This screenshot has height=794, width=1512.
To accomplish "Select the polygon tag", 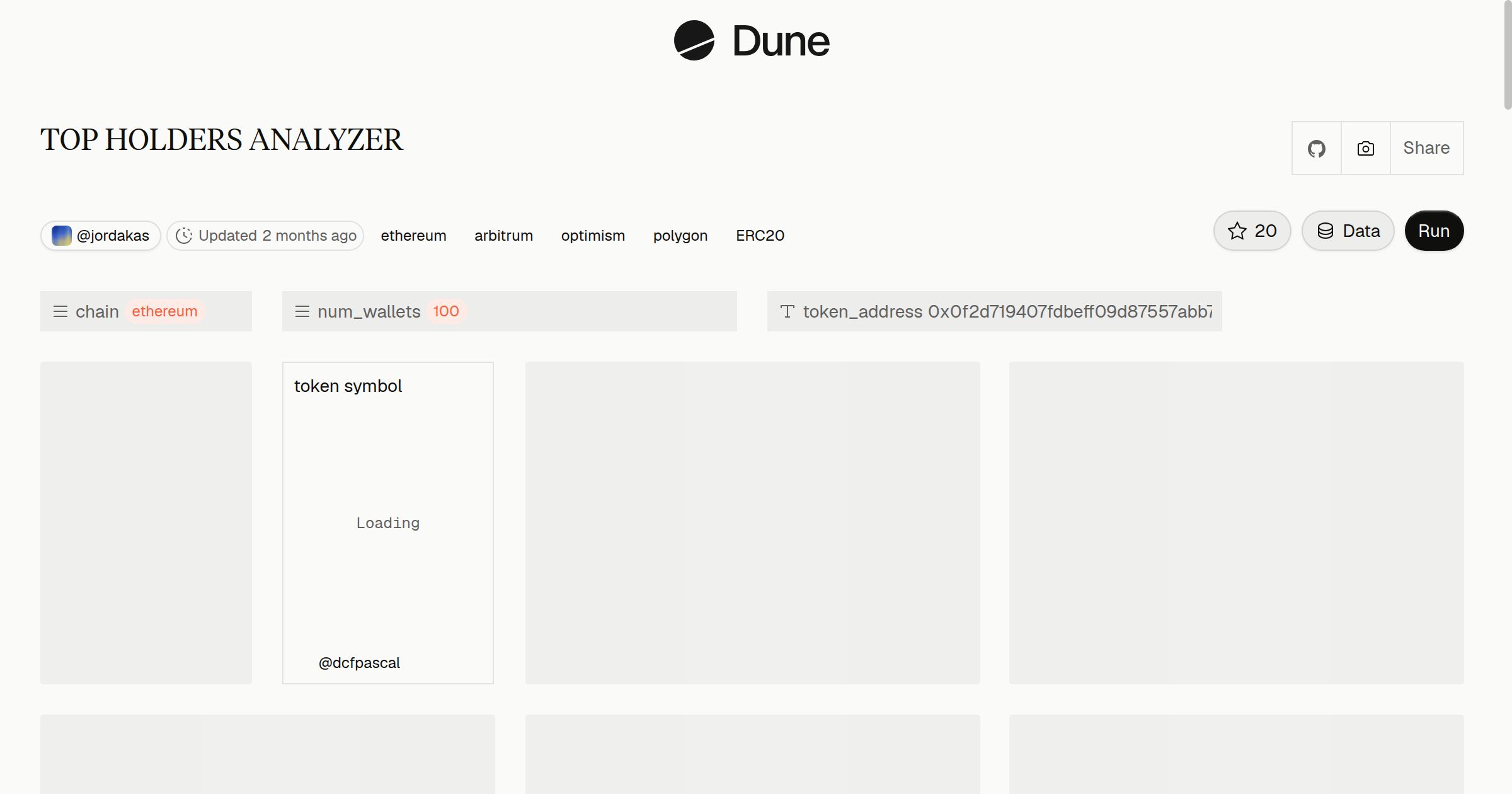I will pyautogui.click(x=680, y=236).
